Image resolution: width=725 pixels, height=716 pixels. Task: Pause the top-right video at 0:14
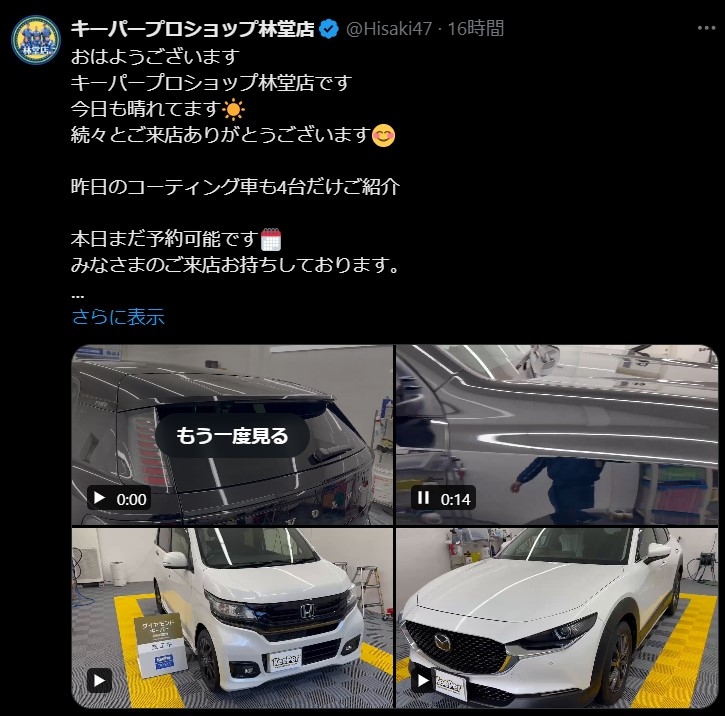(x=423, y=498)
